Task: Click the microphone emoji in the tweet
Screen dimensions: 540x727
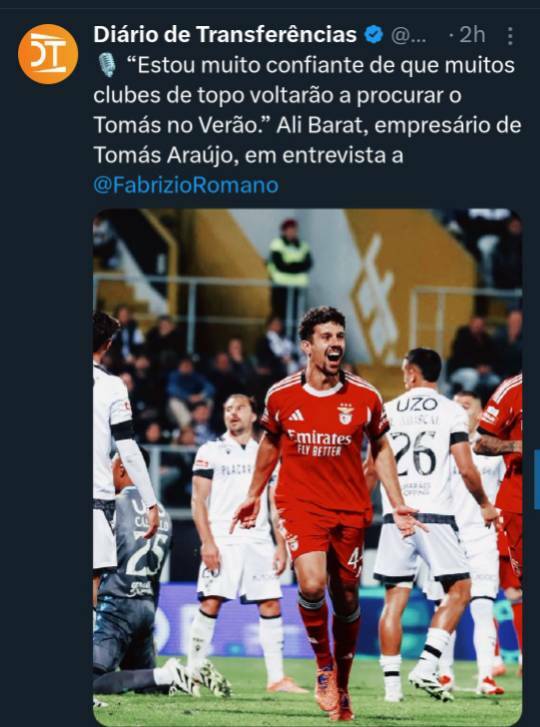Action: coord(107,65)
